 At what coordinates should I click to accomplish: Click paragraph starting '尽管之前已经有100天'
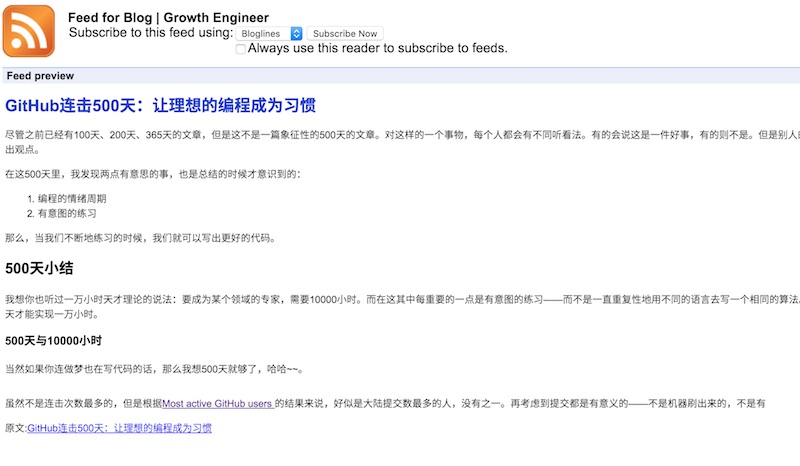coord(403,142)
